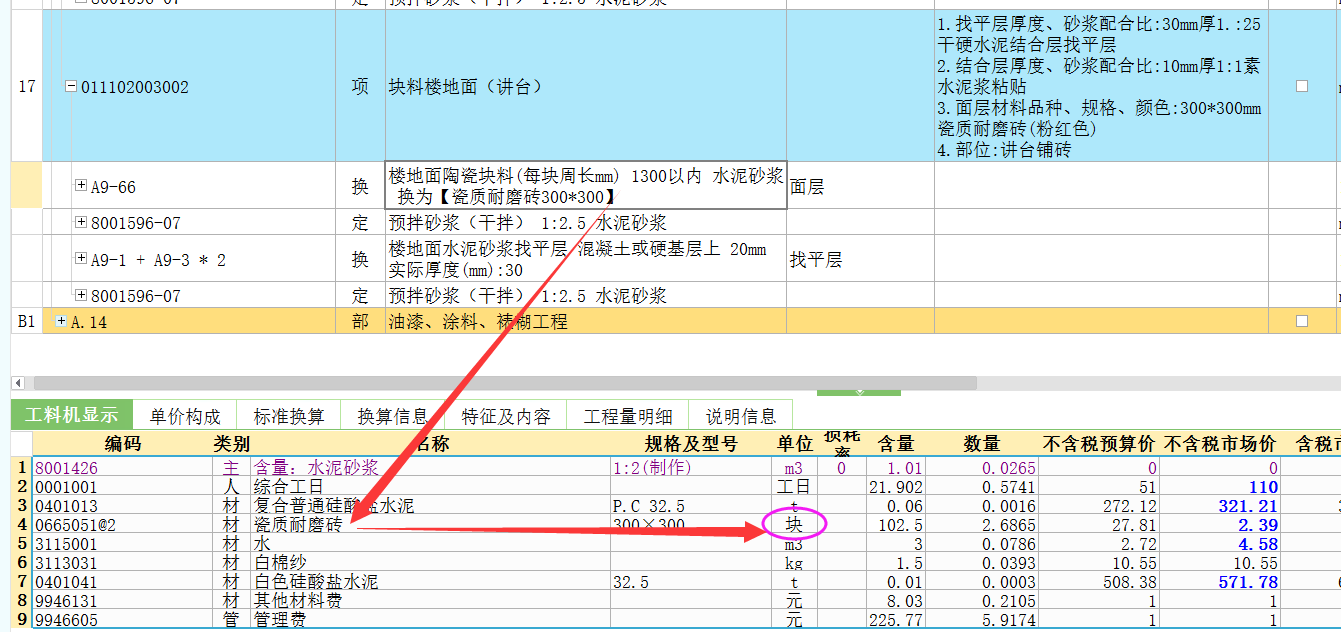Edit the market price 321.21
The width and height of the screenshot is (1341, 632).
pos(1220,506)
